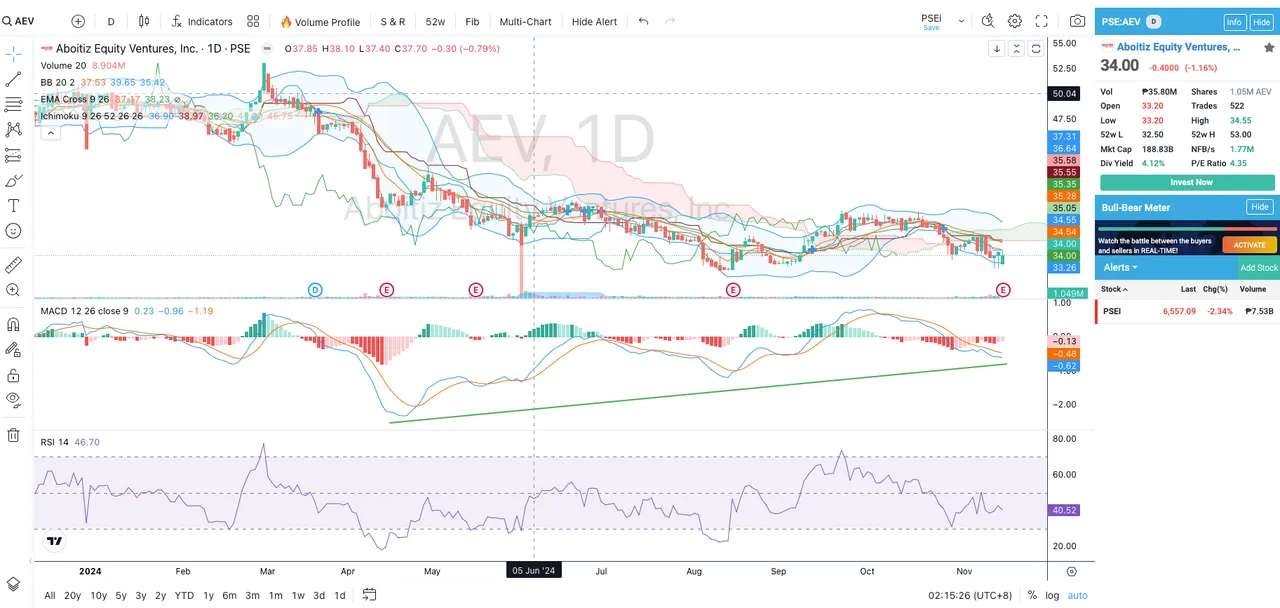The width and height of the screenshot is (1280, 608).
Task: Click the symbol search magnifier icon
Action: click(8, 21)
